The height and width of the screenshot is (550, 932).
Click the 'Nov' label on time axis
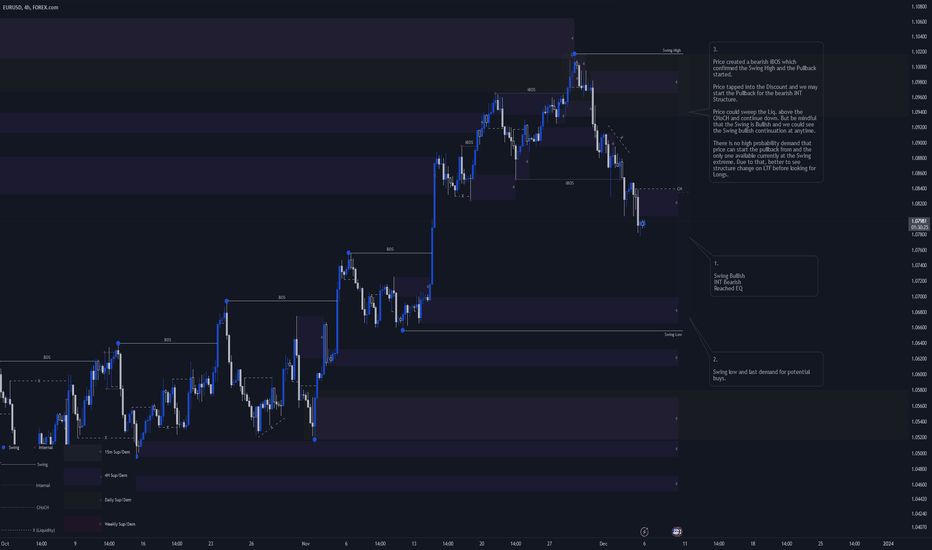pyautogui.click(x=306, y=543)
